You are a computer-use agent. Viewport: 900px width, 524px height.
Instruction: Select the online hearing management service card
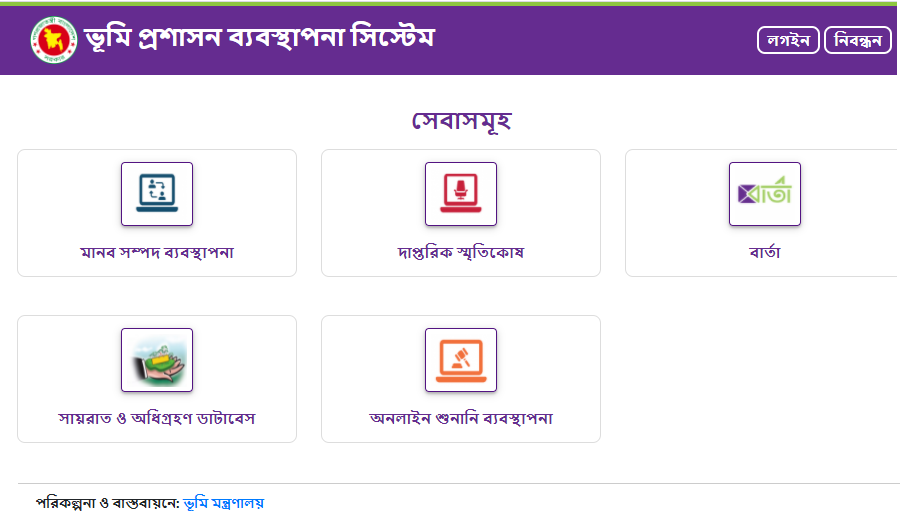point(461,379)
